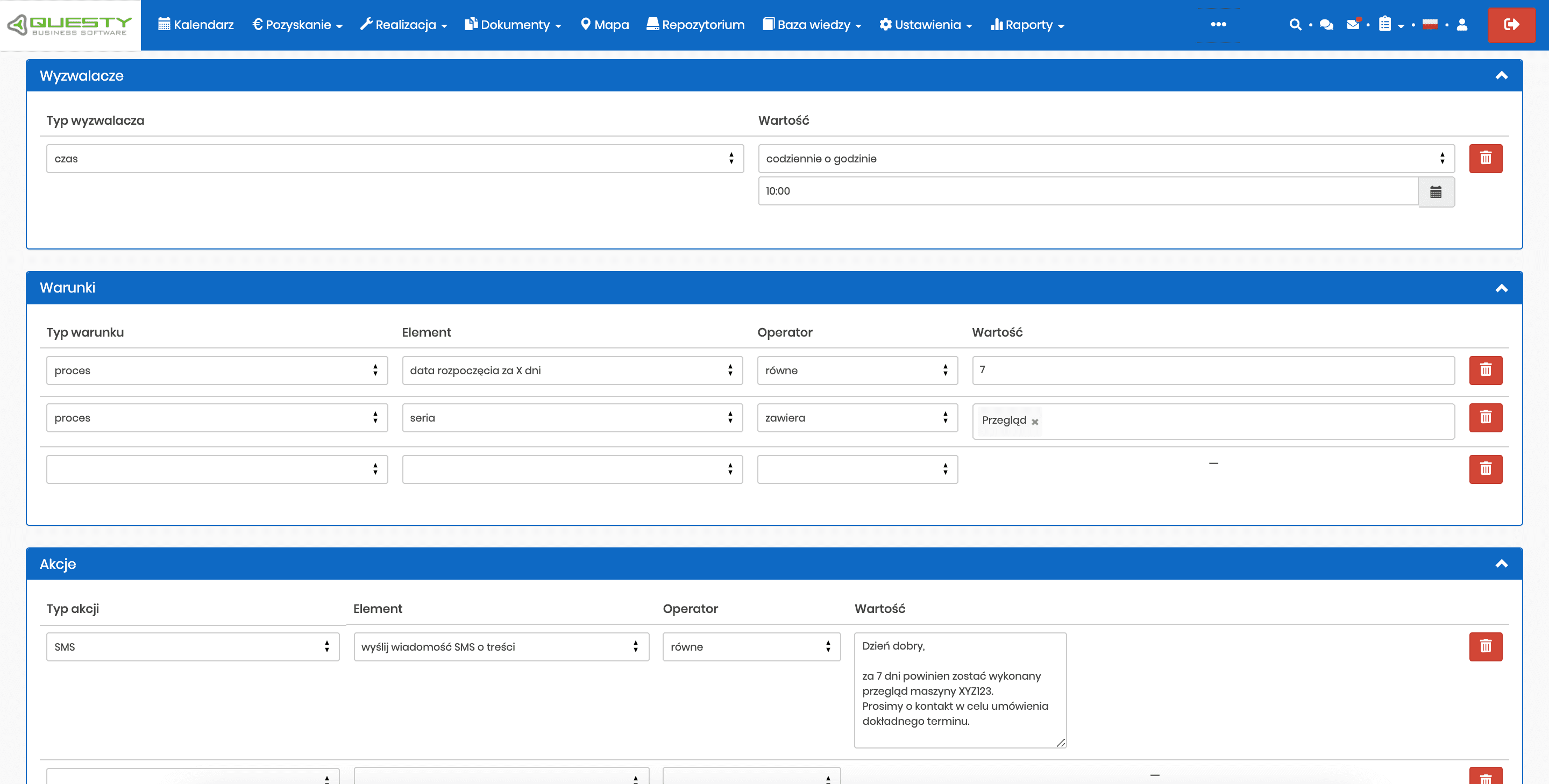
Task: Click the Warunki panel title
Action: pos(67,288)
